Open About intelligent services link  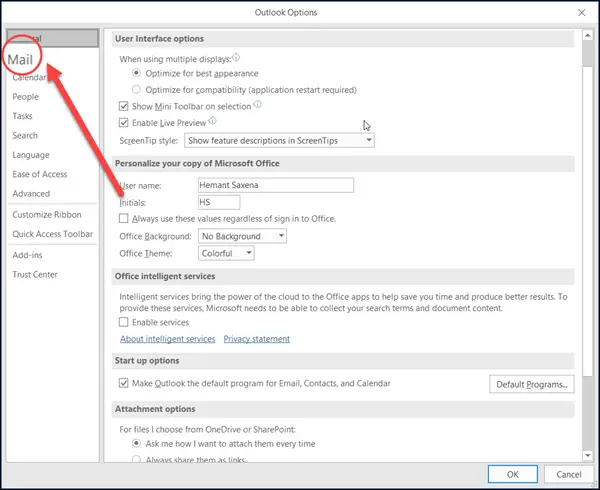[167, 339]
